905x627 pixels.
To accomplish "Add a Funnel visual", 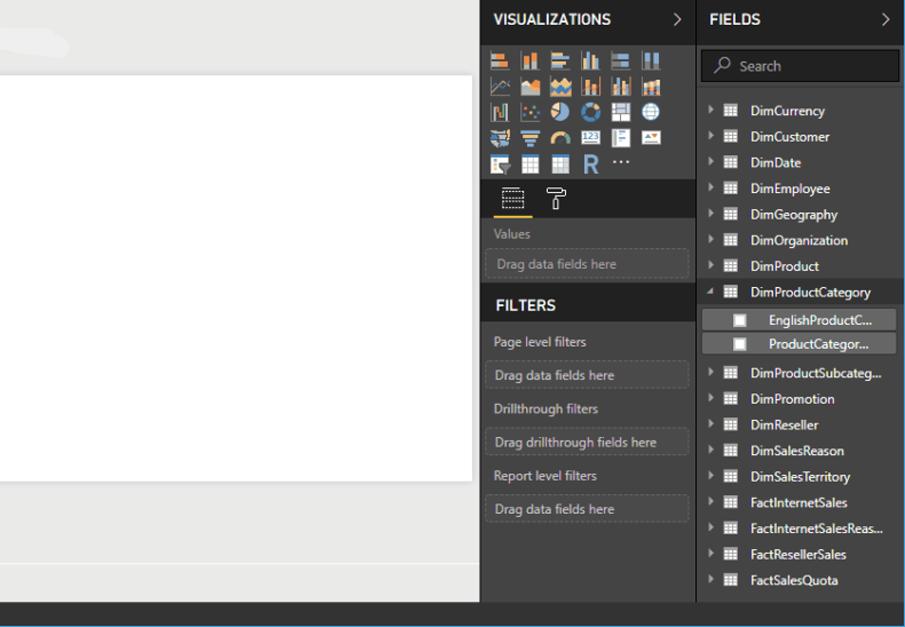I will [530, 138].
